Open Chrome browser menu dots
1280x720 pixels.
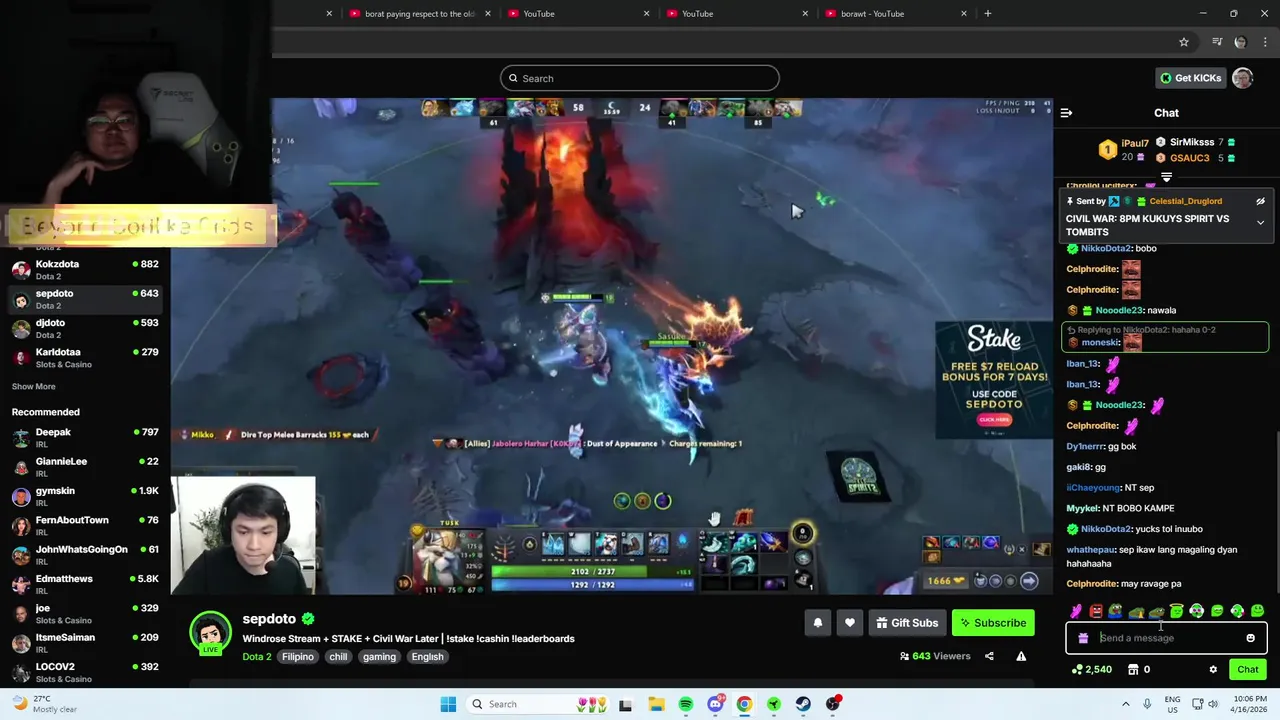(1266, 42)
